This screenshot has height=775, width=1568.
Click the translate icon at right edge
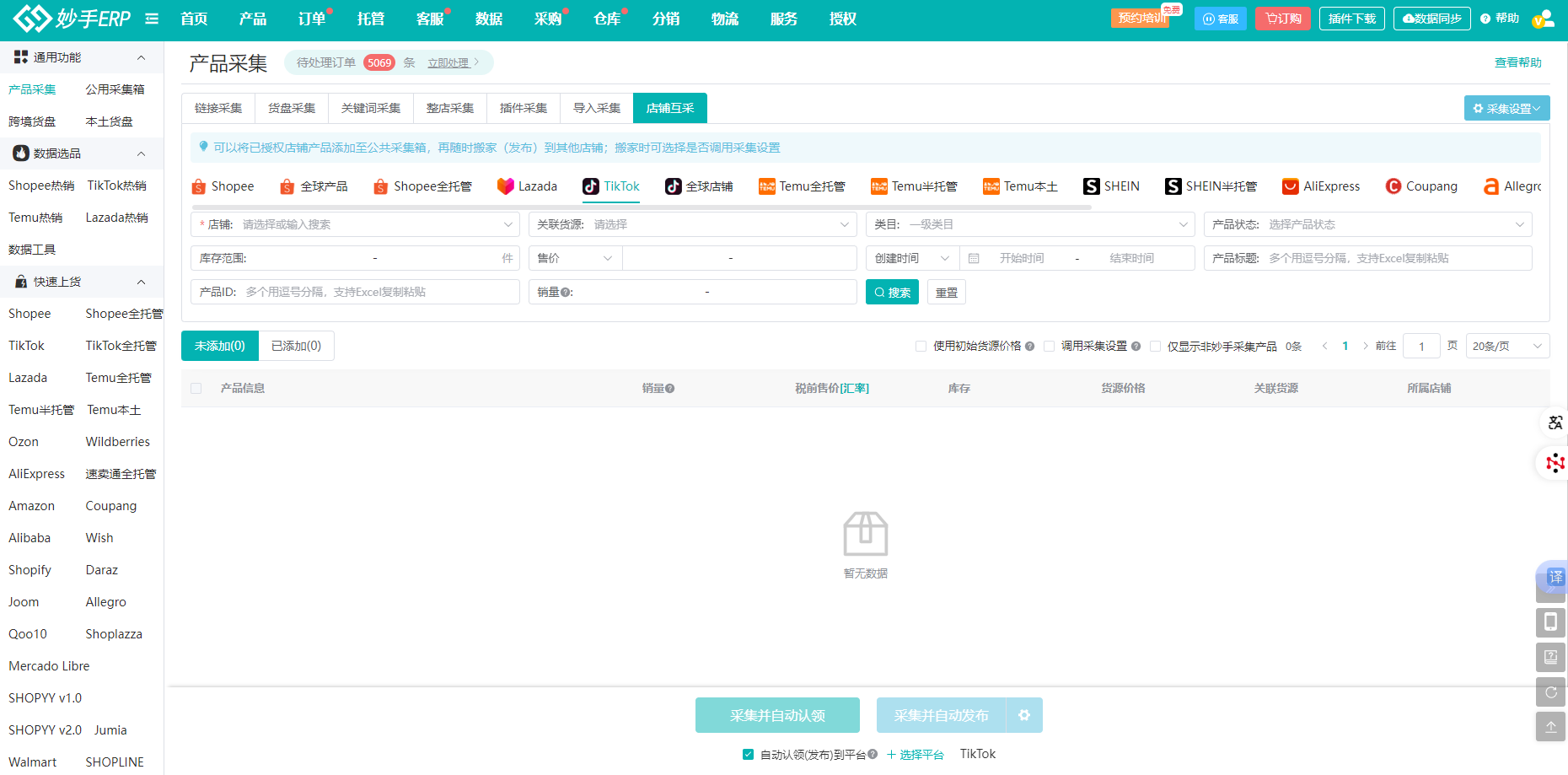coord(1555,422)
